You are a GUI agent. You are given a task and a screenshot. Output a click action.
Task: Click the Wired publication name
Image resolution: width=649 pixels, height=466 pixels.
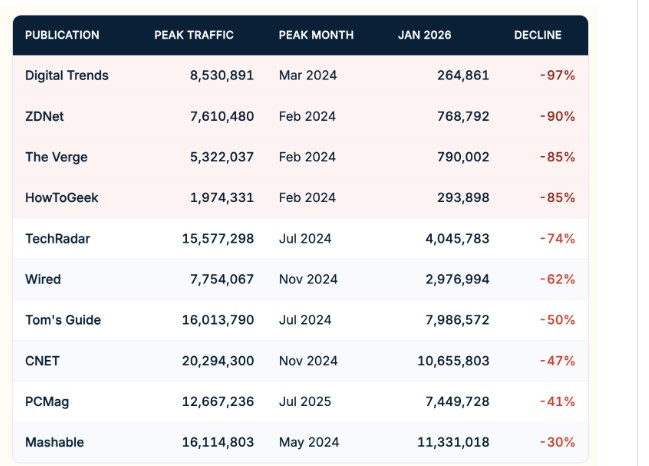[x=43, y=279]
